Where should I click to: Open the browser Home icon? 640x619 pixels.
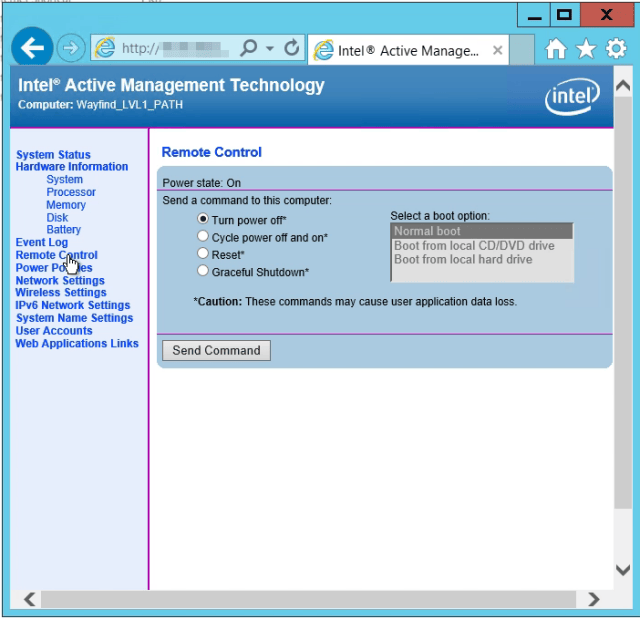[x=556, y=49]
